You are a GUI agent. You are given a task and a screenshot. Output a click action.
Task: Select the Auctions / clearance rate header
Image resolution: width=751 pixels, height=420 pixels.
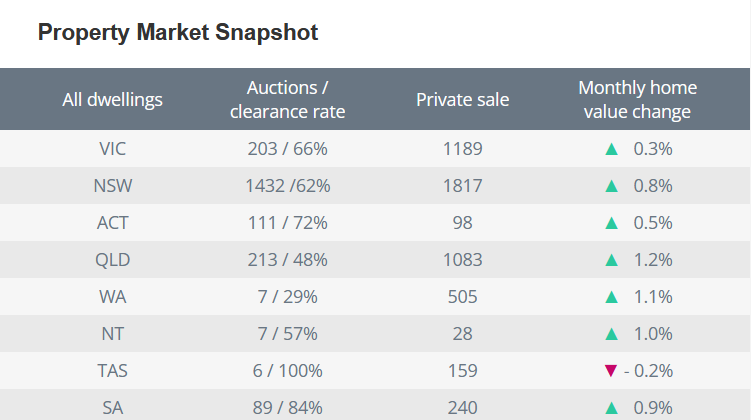(x=288, y=100)
